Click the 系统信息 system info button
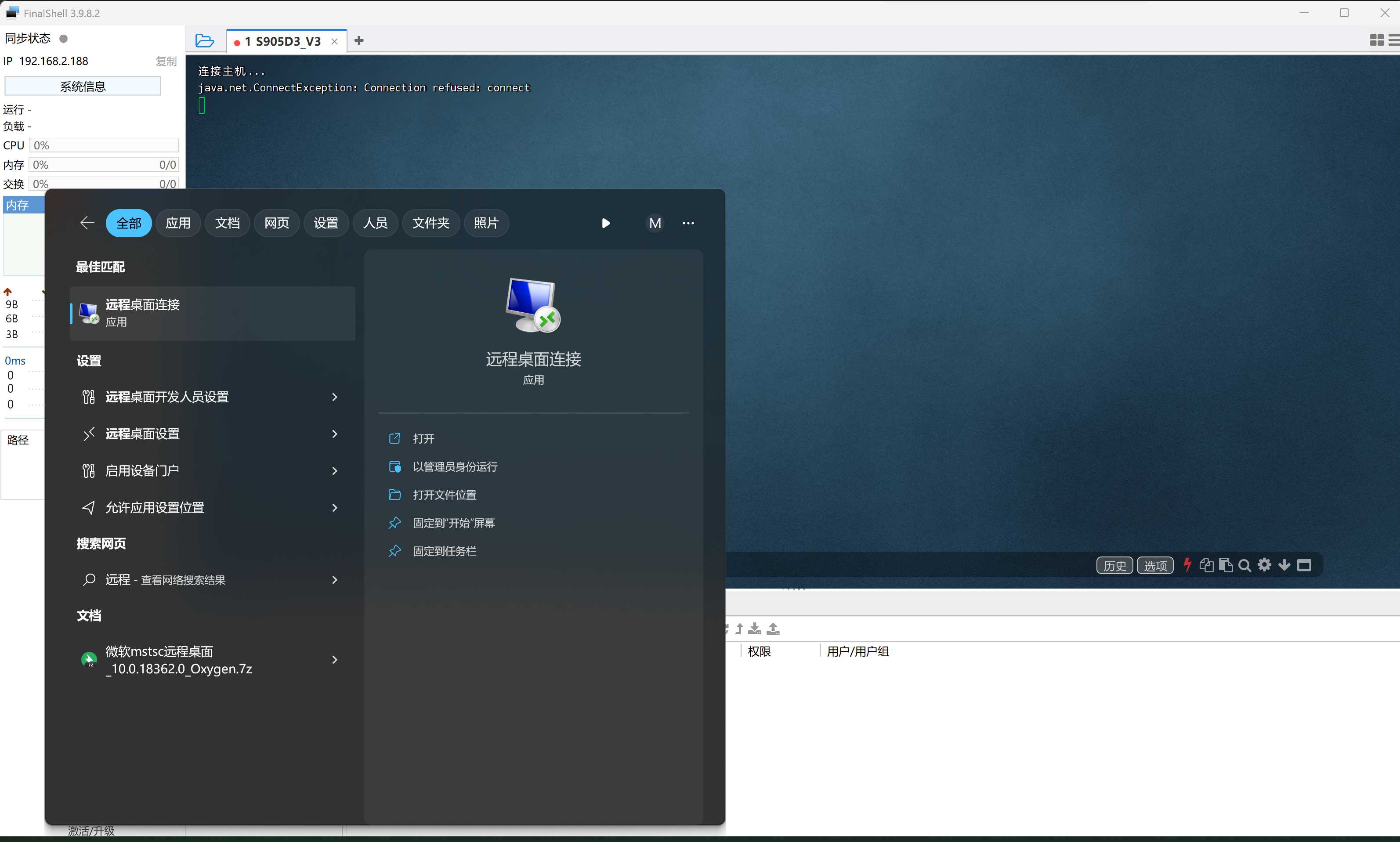 click(x=83, y=86)
